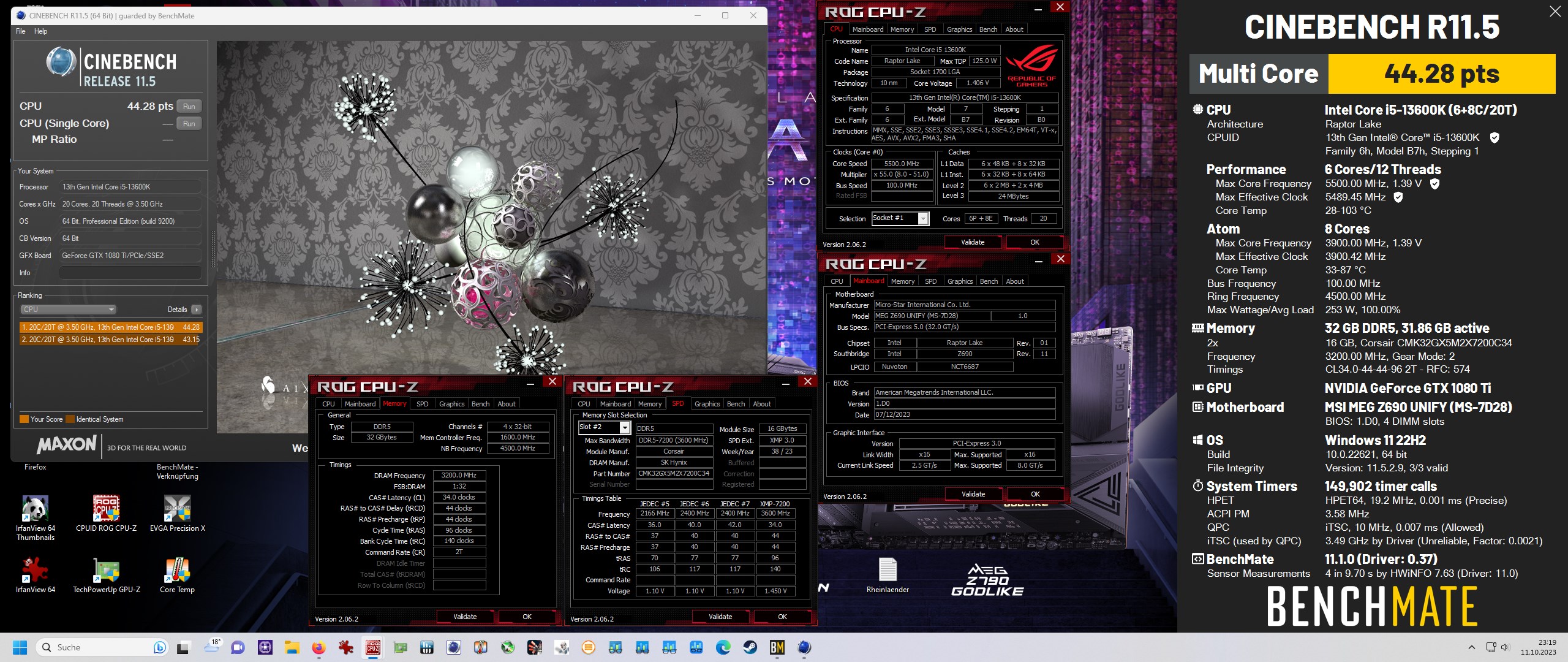Click OK in CPU-Z Mainboard window

point(1035,494)
